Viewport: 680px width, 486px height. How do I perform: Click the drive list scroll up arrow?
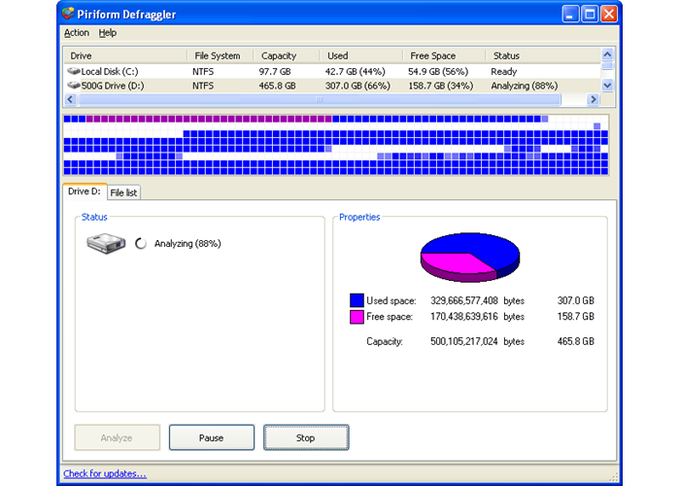click(x=608, y=55)
